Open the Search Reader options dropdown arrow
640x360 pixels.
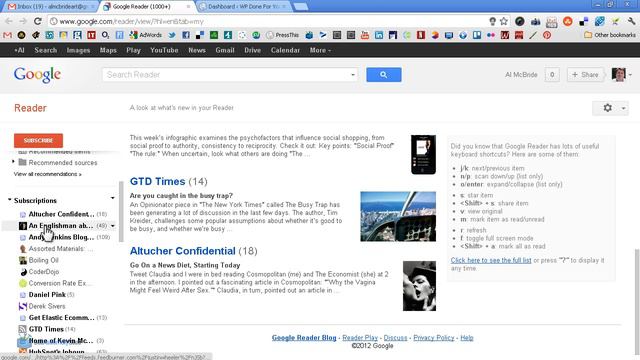353,75
